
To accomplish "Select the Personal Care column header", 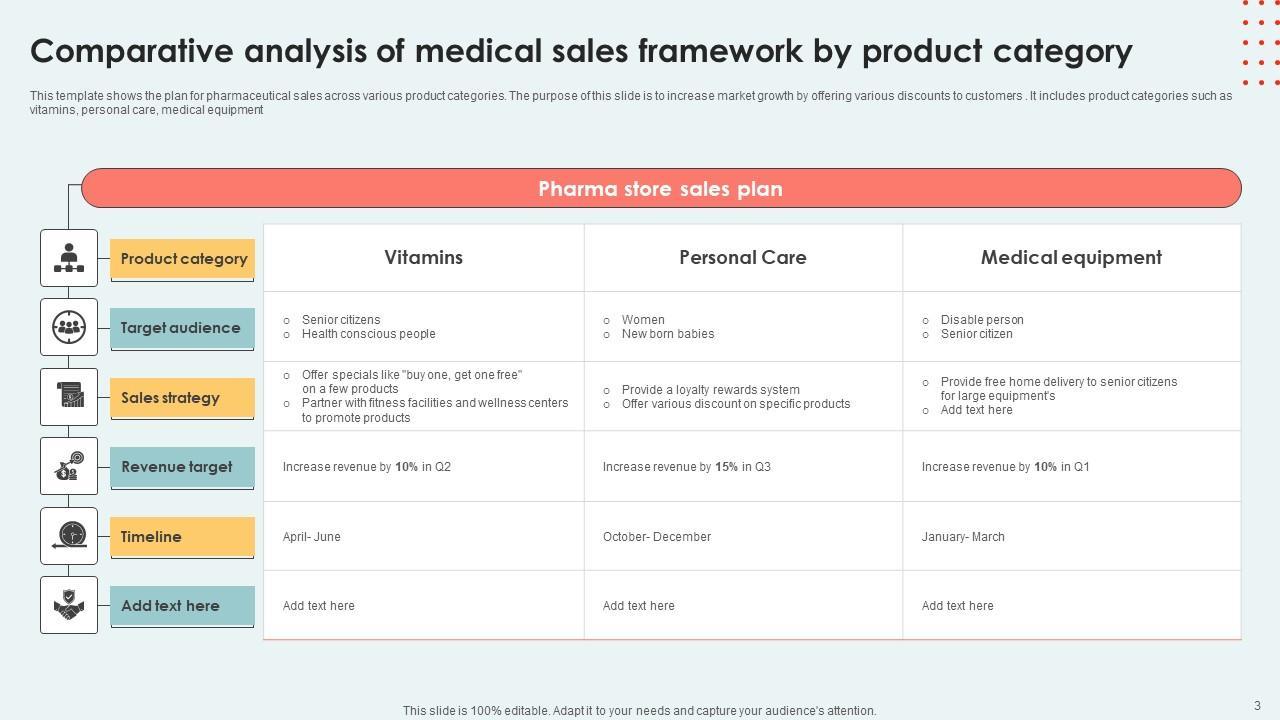I will tap(742, 258).
